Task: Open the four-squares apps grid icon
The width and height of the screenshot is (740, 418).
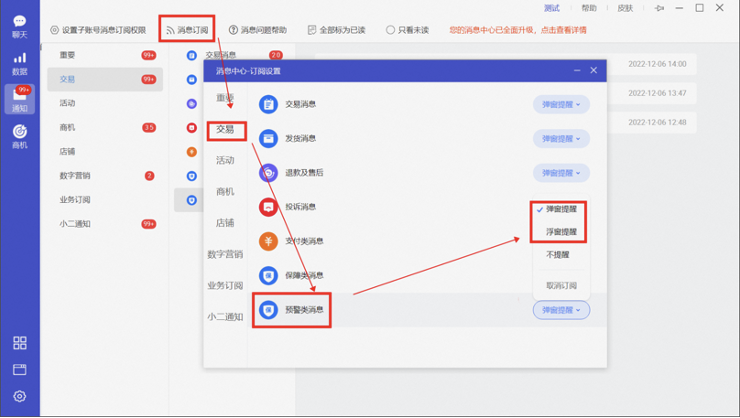Action: click(x=20, y=343)
